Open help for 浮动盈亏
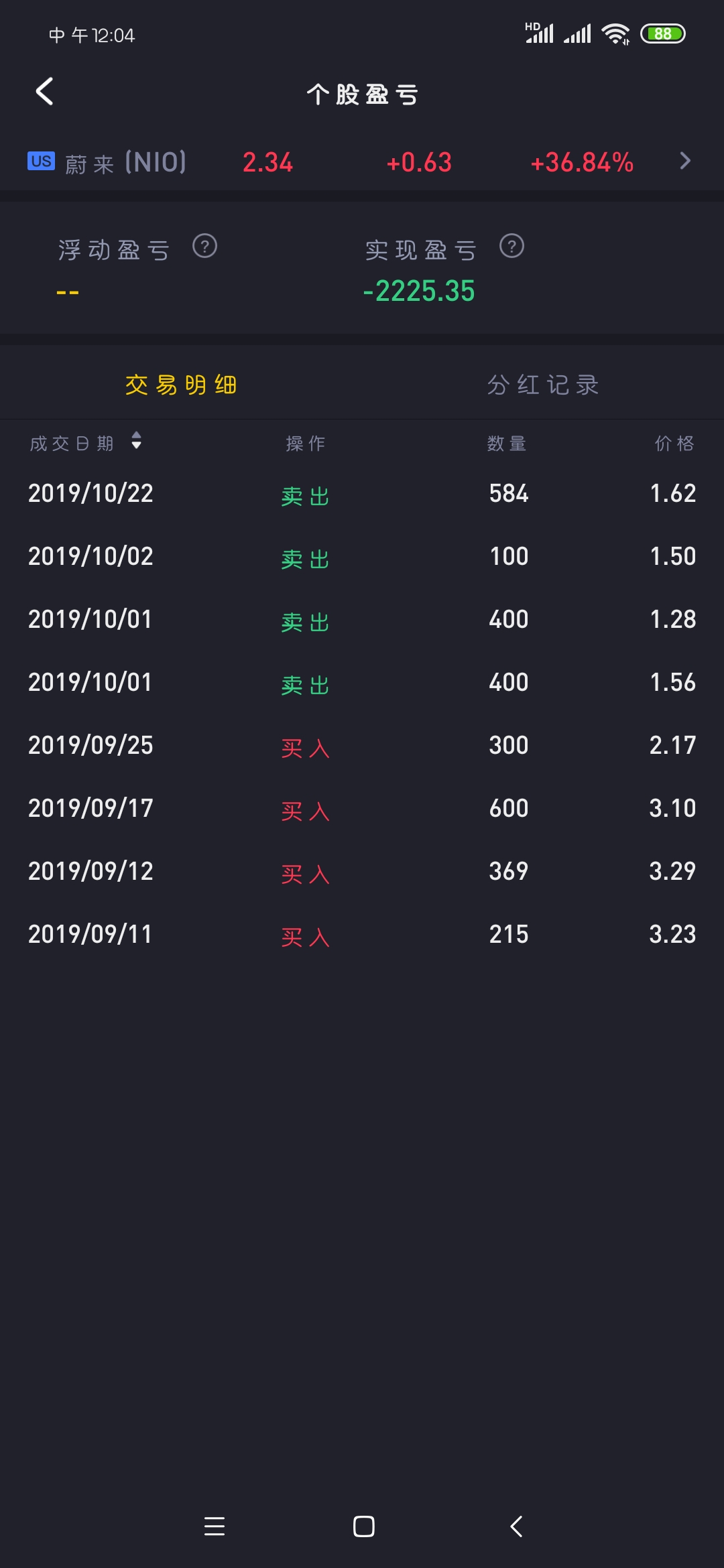This screenshot has width=724, height=1568. tap(204, 247)
